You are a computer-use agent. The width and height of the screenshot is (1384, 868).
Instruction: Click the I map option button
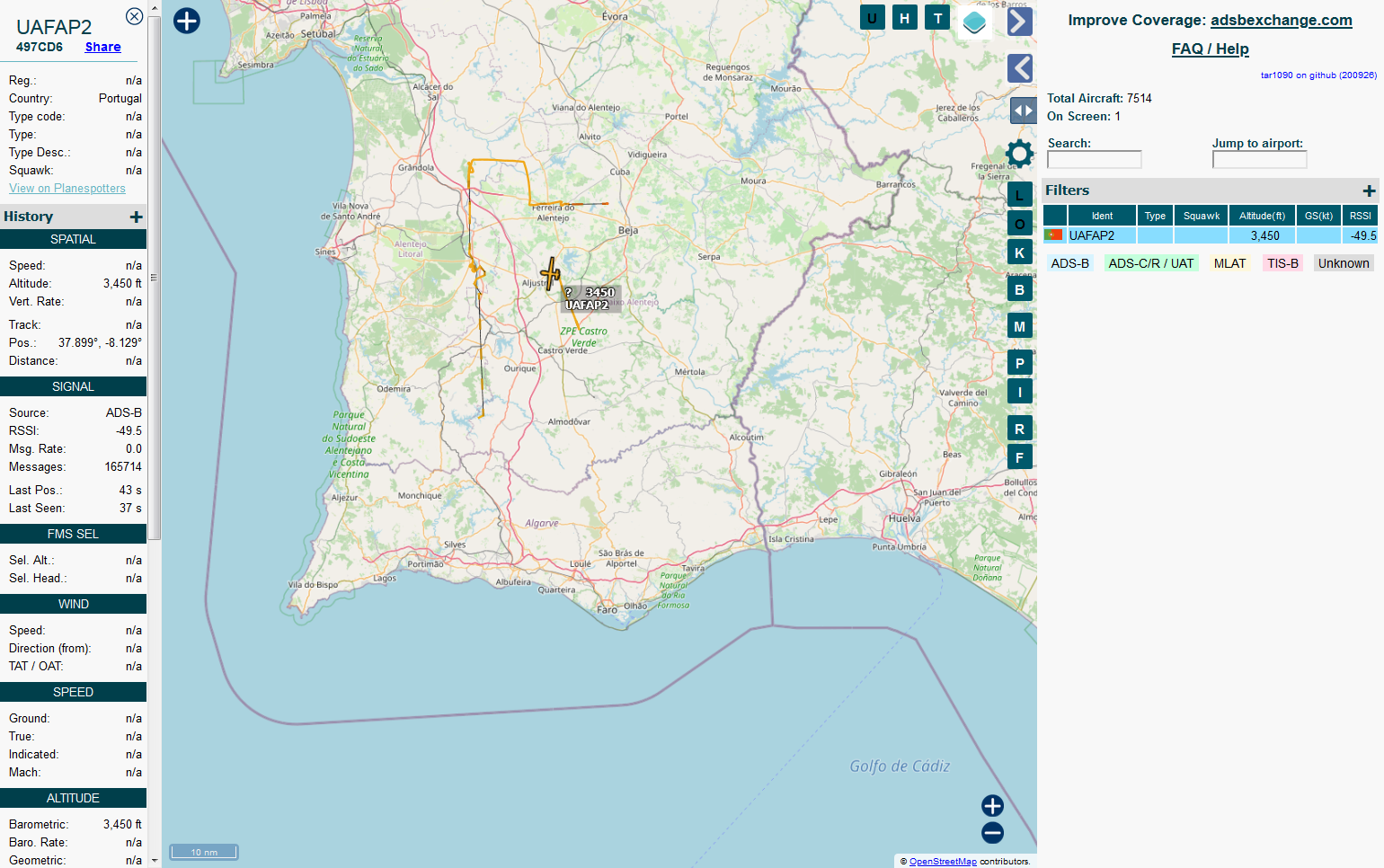[x=1019, y=393]
